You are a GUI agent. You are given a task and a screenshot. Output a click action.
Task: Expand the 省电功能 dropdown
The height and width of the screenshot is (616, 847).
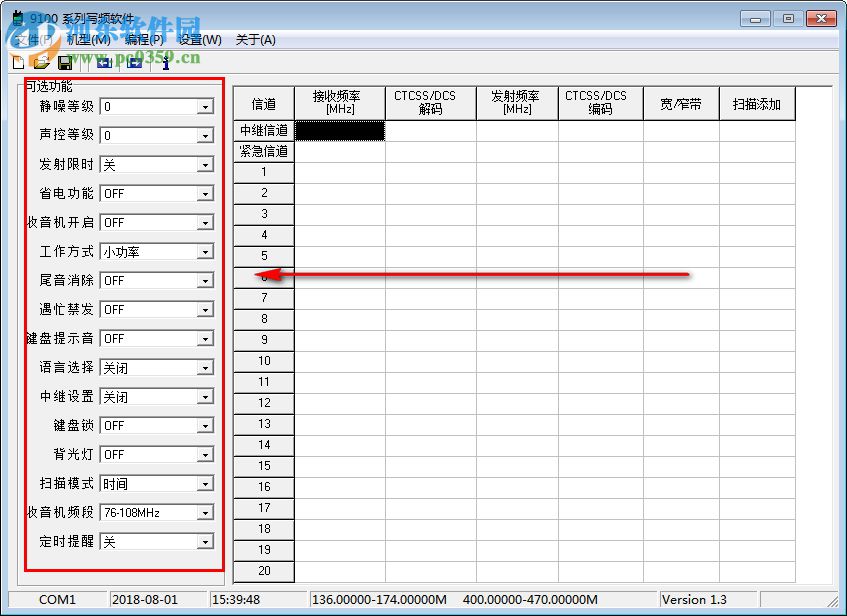click(x=205, y=194)
